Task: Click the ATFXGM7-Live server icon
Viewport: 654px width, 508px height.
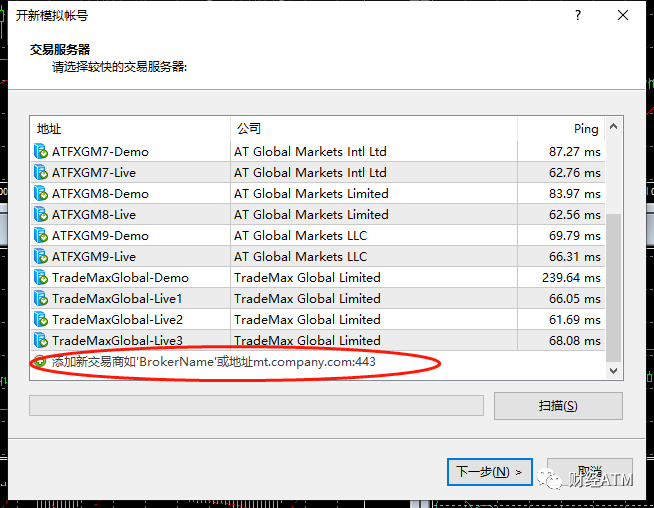Action: click(41, 172)
